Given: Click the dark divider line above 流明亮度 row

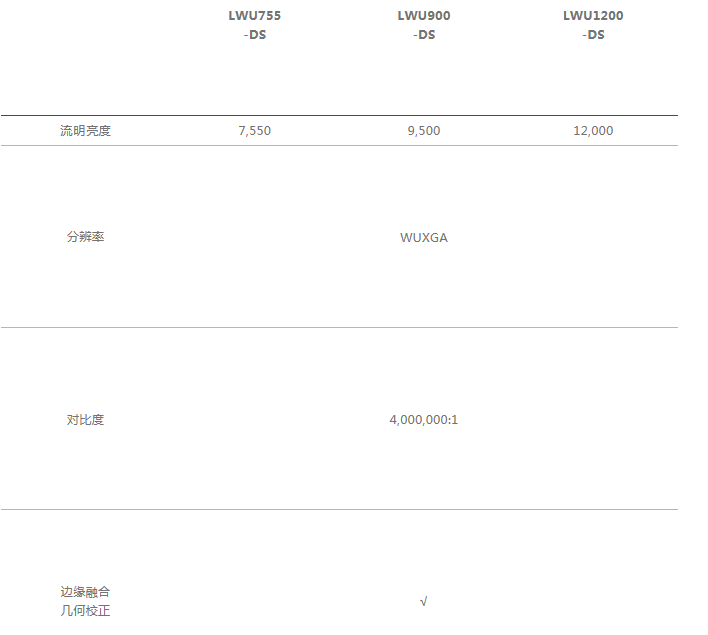Looking at the screenshot, I should pyautogui.click(x=339, y=116).
